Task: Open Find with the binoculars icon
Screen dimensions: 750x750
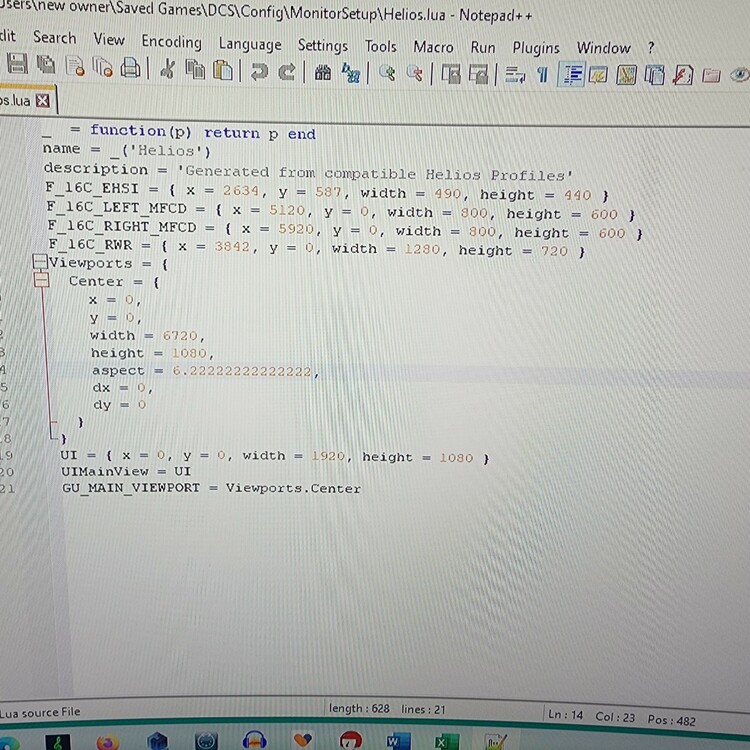Action: tap(323, 73)
